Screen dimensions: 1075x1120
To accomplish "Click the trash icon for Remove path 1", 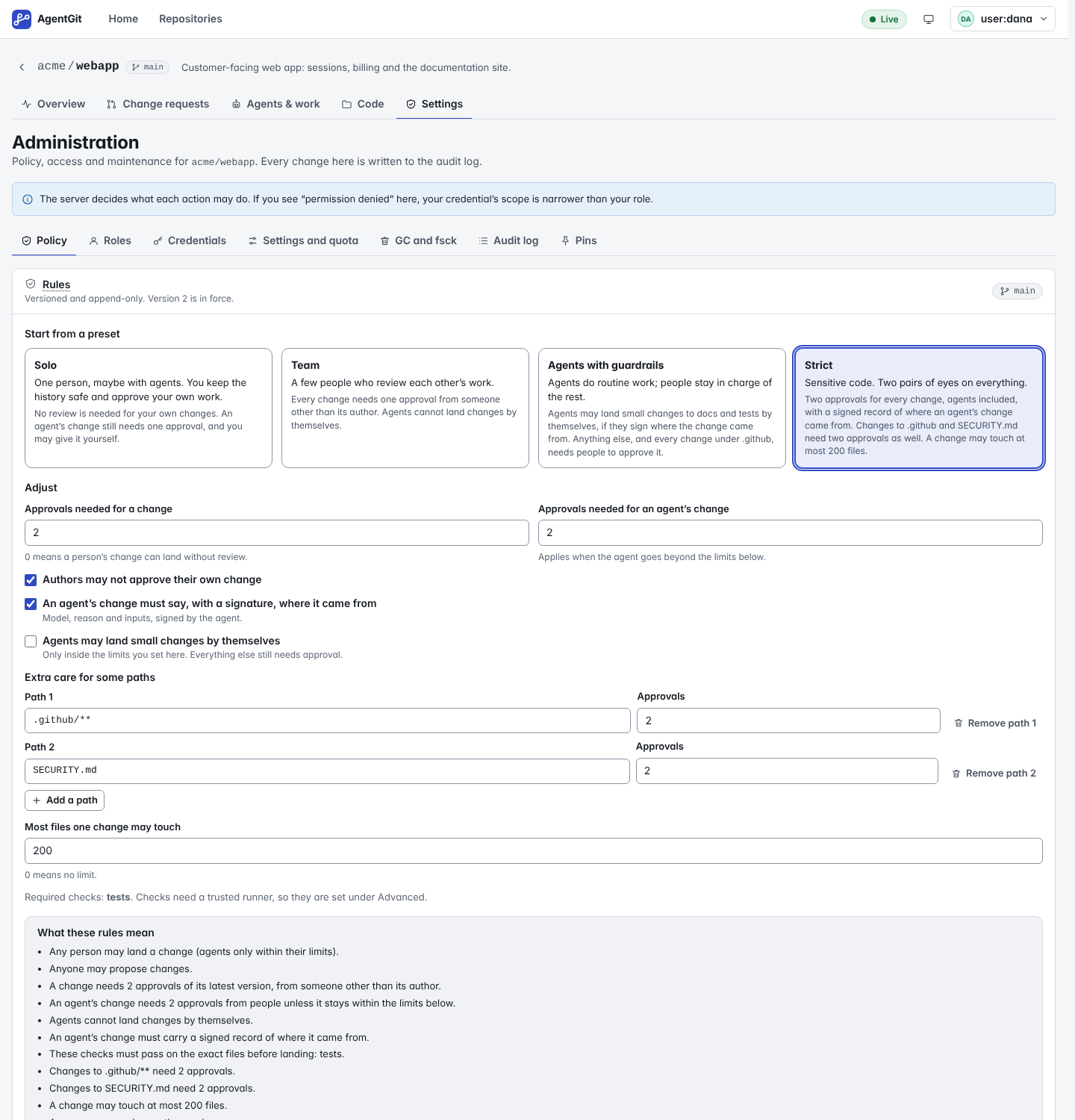I will [x=959, y=724].
